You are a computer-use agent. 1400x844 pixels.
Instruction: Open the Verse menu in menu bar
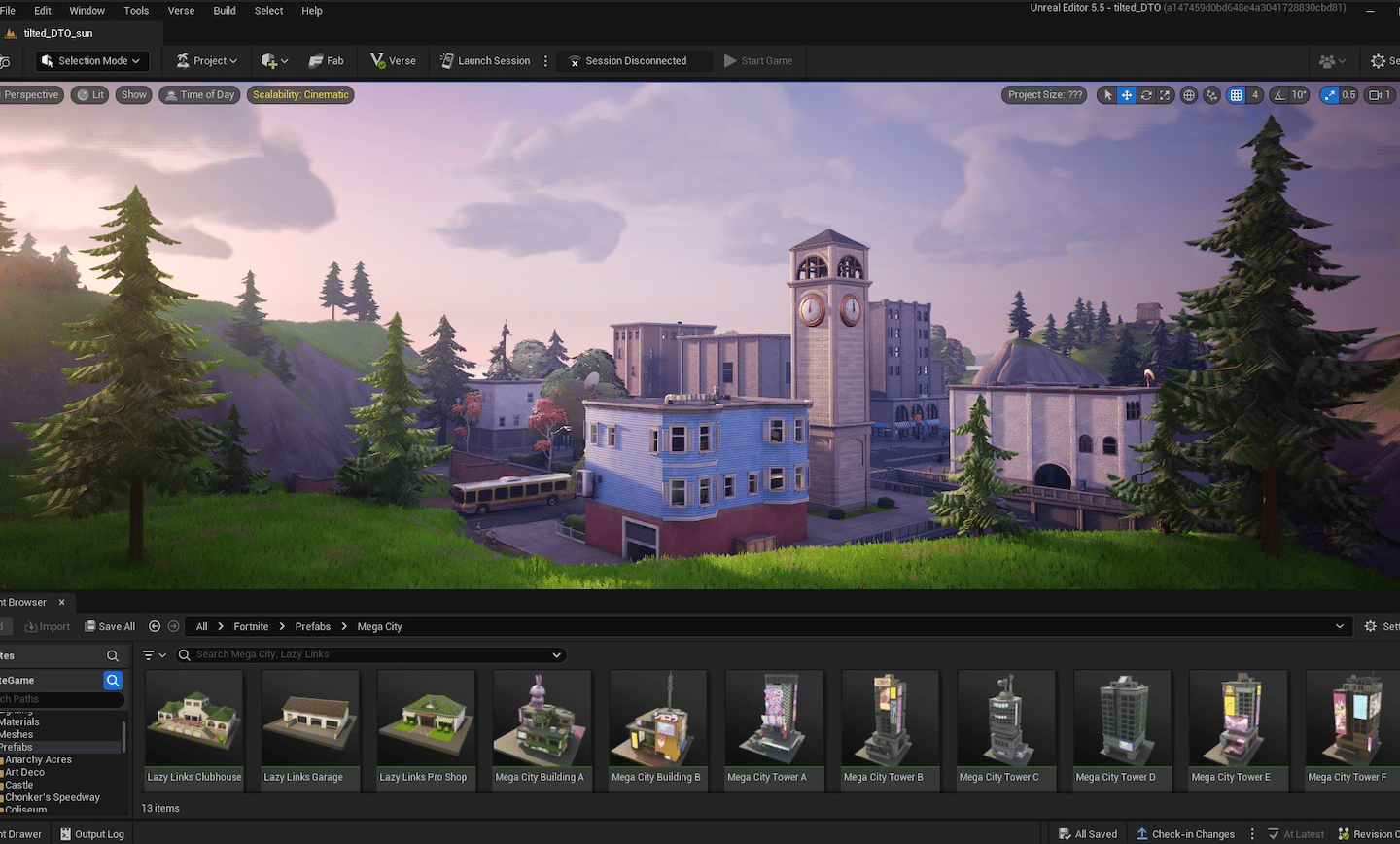click(181, 11)
